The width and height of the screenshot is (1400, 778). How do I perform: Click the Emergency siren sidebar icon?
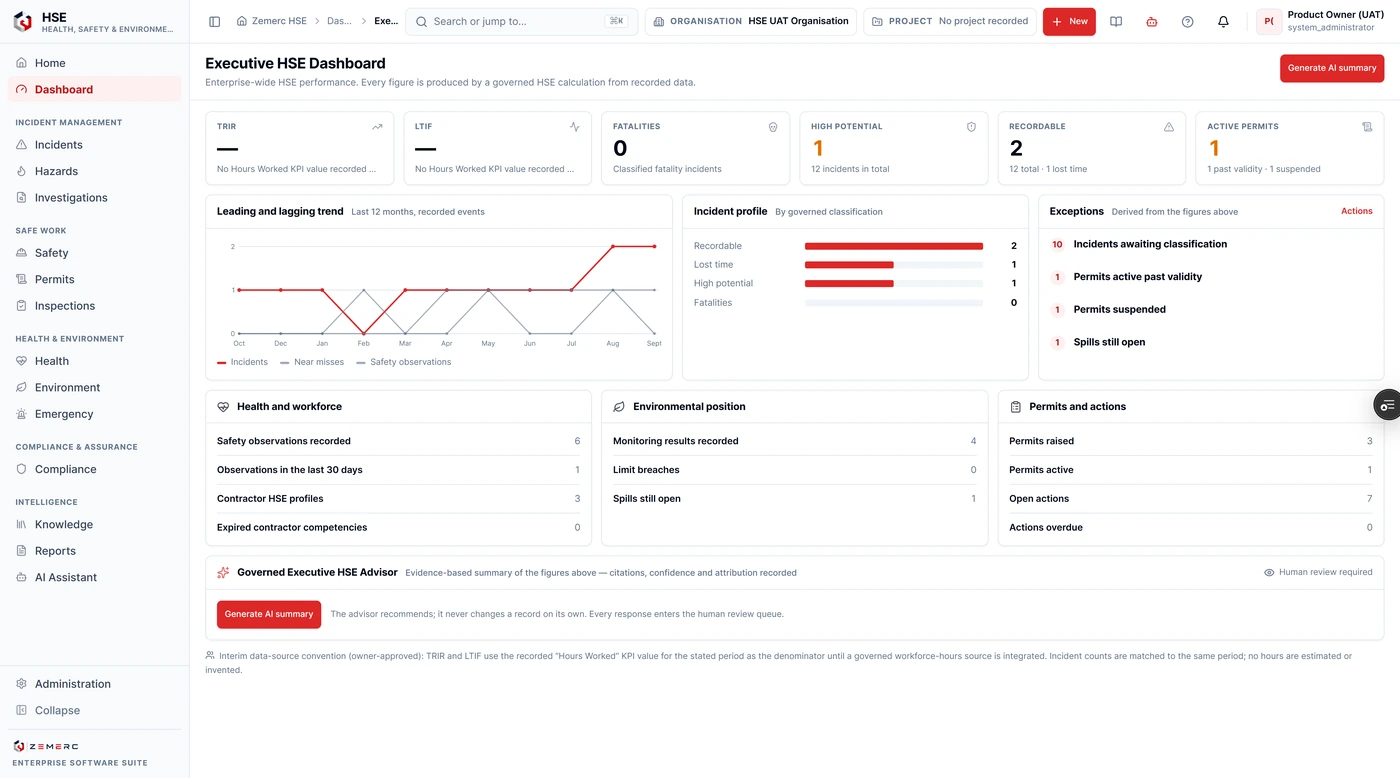coord(22,414)
